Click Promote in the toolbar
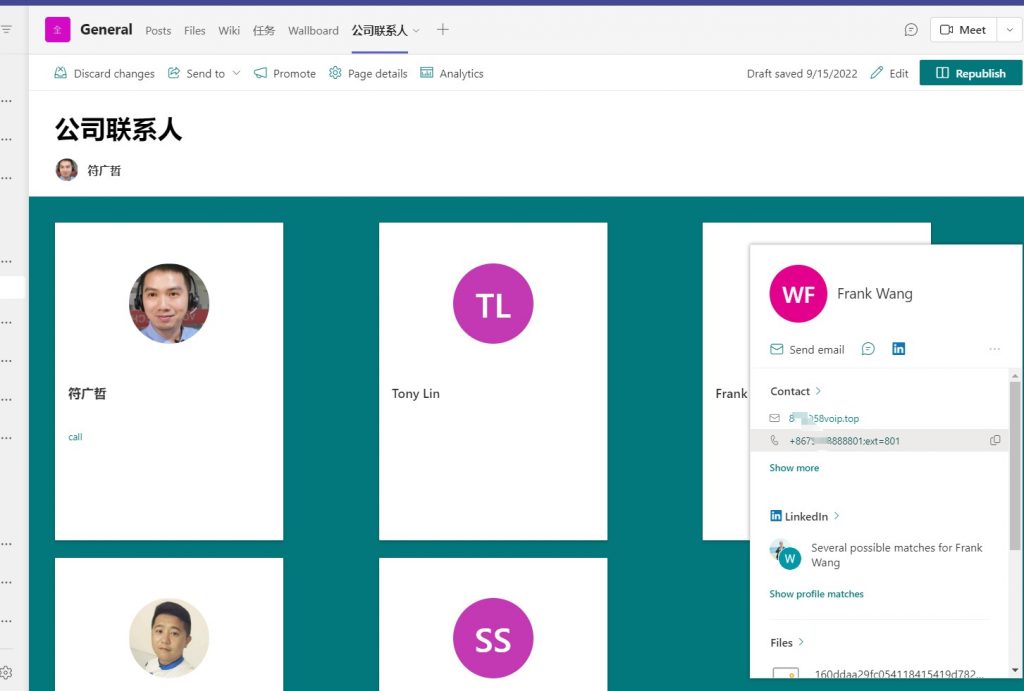The height and width of the screenshot is (691, 1024). tap(285, 73)
